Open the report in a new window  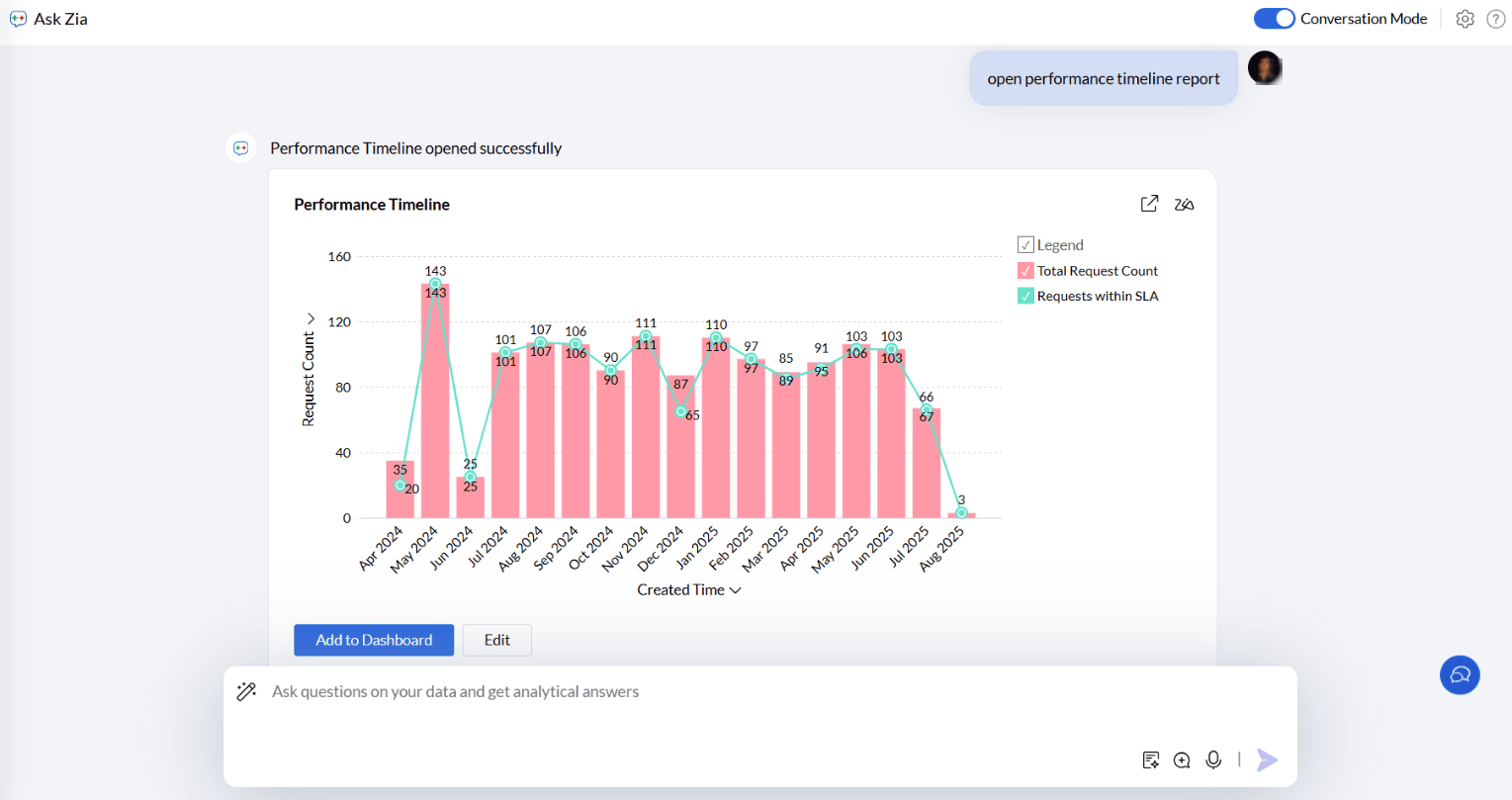(1149, 204)
